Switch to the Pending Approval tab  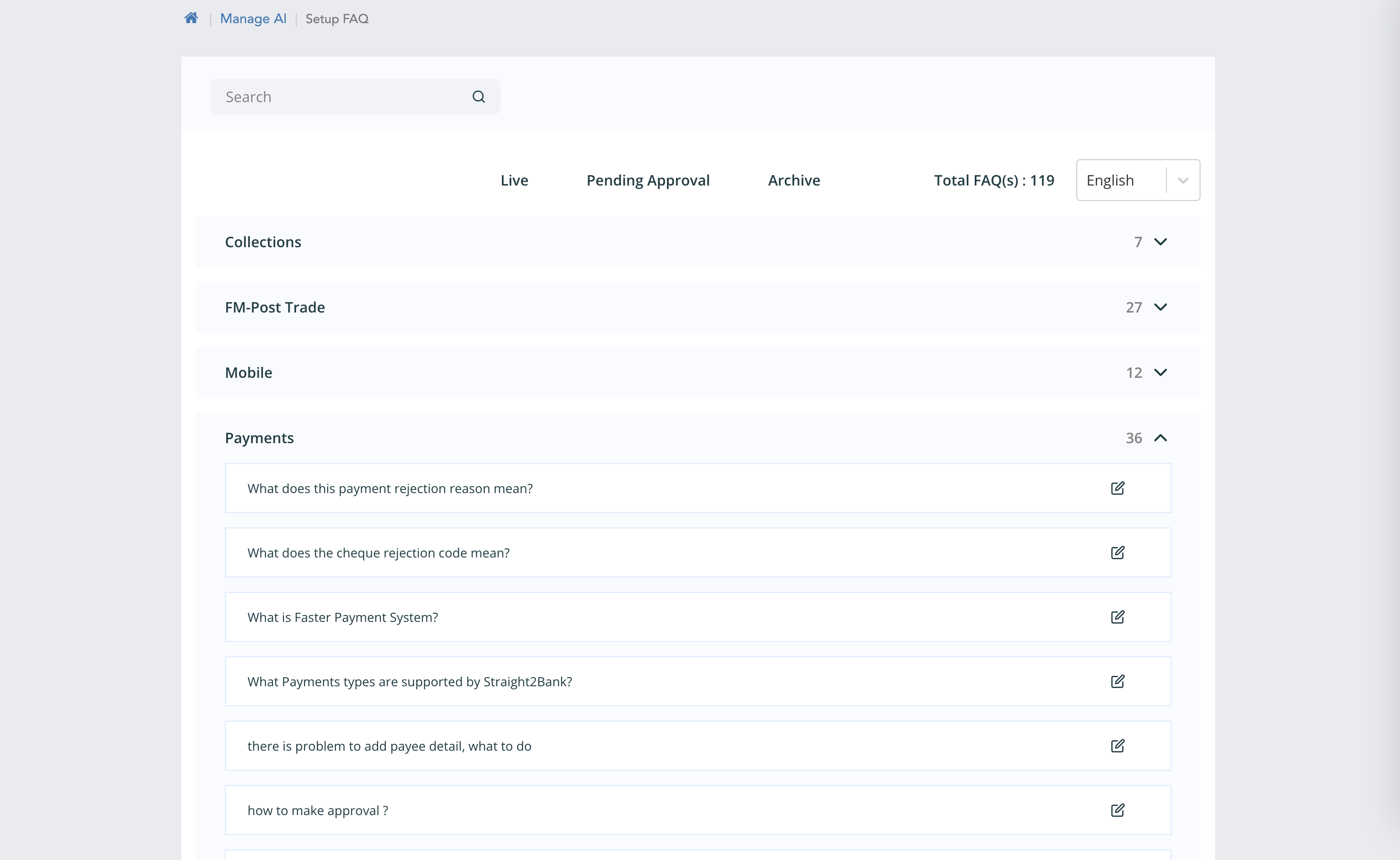(648, 181)
